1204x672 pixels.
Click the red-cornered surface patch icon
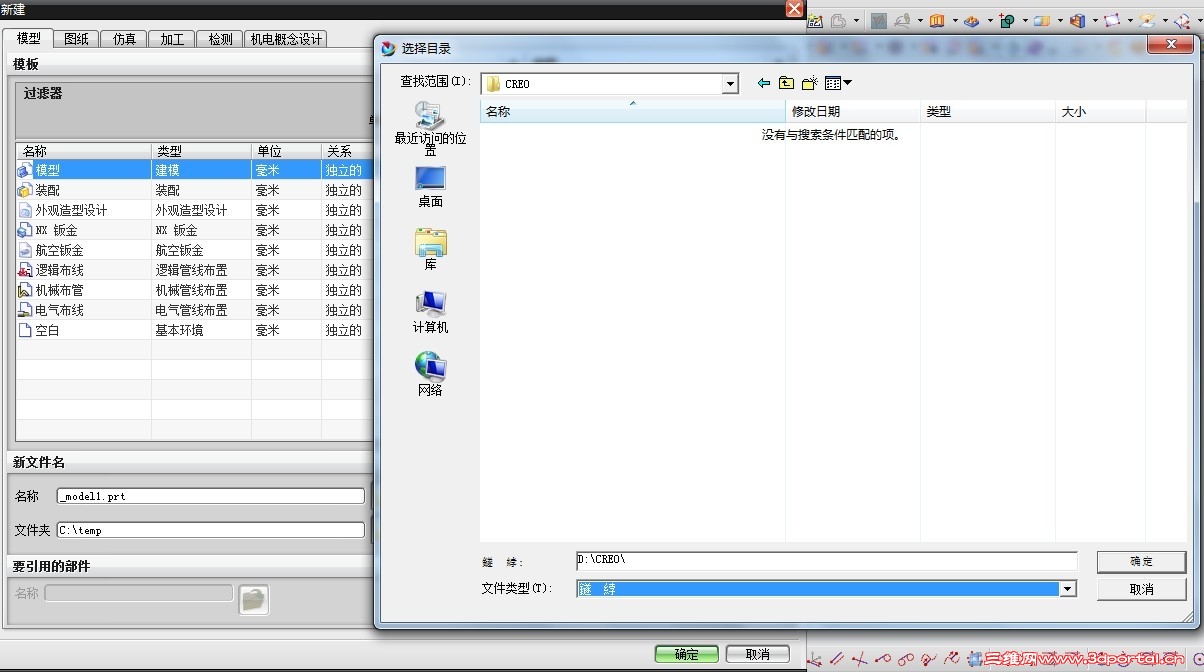1113,21
